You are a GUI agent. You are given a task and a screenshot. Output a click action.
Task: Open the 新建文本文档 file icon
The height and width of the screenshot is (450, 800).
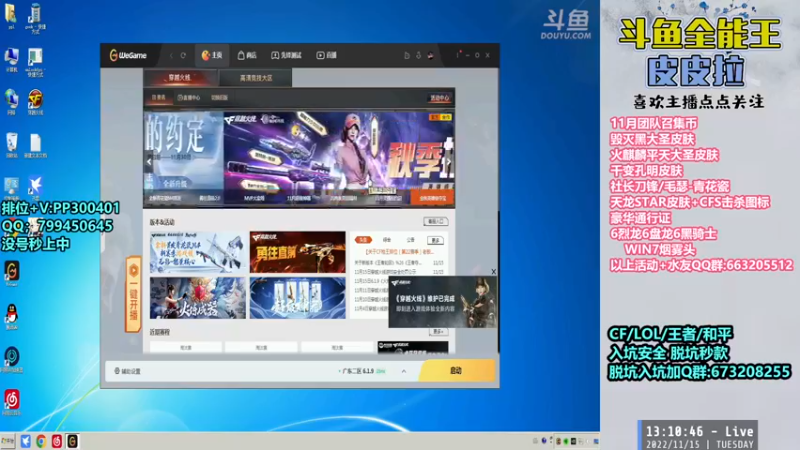pos(35,145)
